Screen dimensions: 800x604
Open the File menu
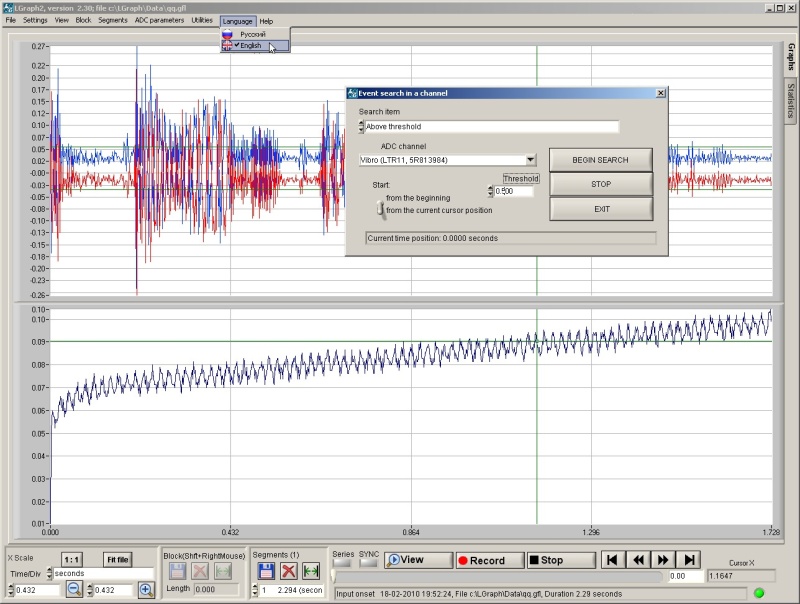(11, 20)
